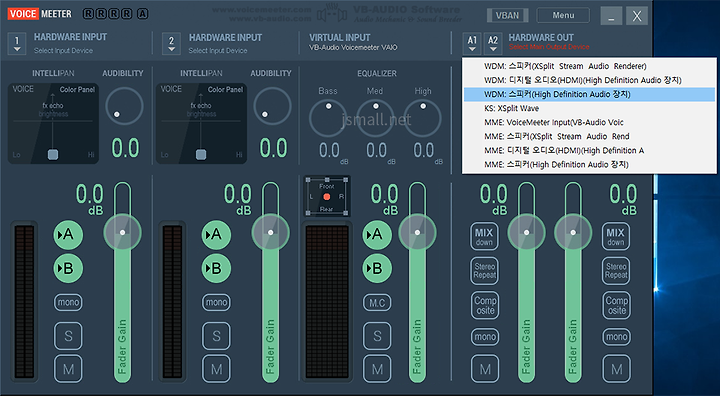Click the left MIX down mode button
This screenshot has height=396, width=720.
[484, 236]
